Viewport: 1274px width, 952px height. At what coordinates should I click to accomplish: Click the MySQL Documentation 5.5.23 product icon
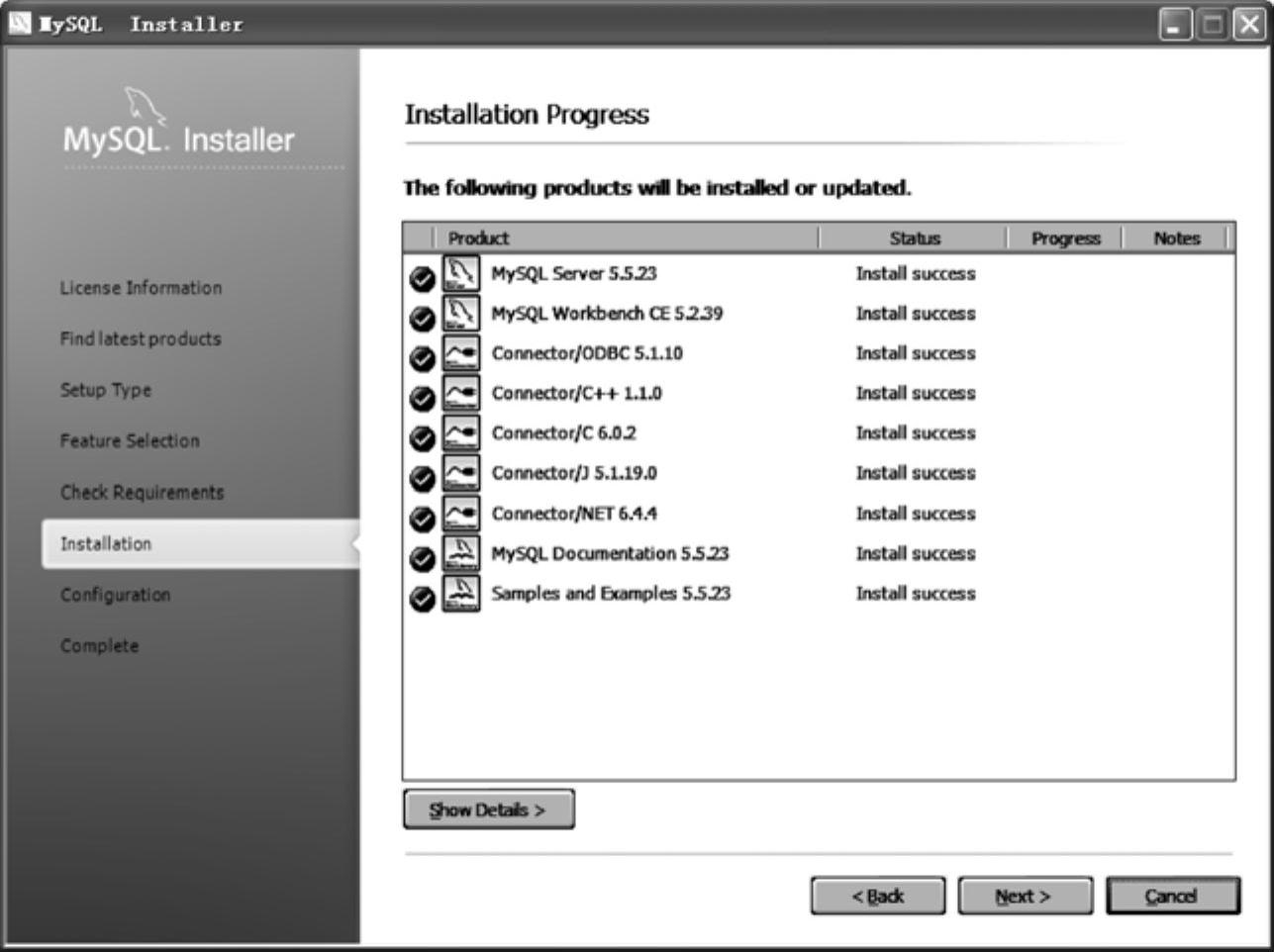click(461, 553)
